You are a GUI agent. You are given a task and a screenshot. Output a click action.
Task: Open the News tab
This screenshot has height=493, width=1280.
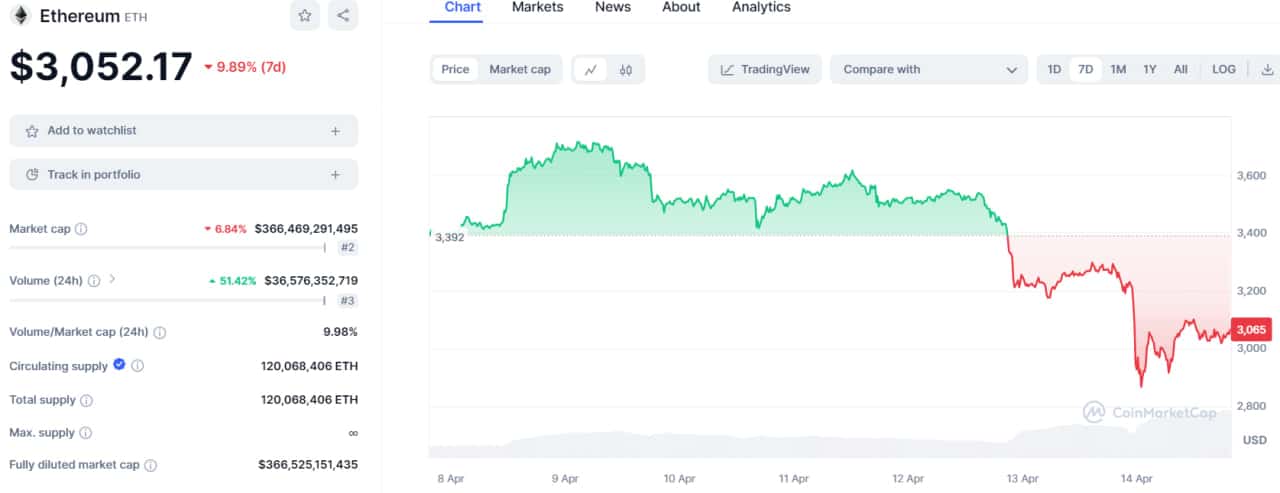coord(613,8)
